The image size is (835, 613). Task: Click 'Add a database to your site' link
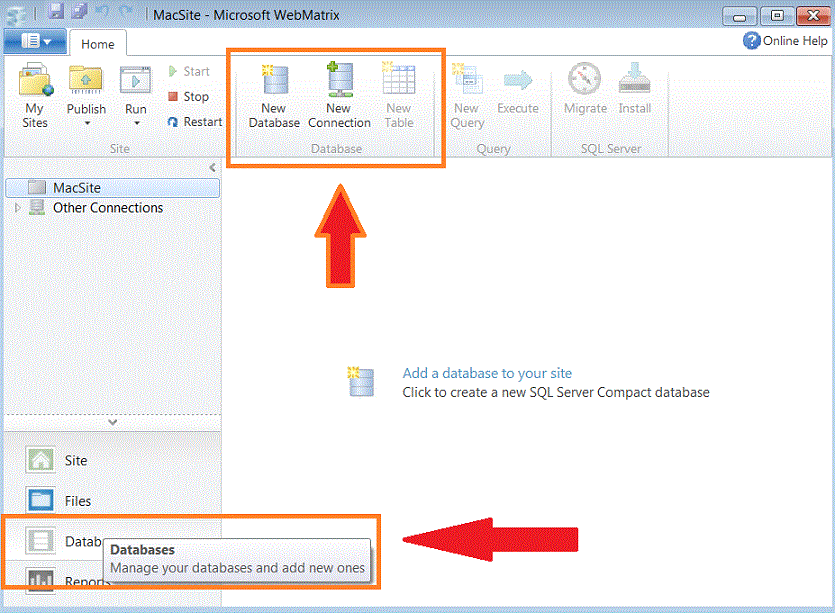487,373
